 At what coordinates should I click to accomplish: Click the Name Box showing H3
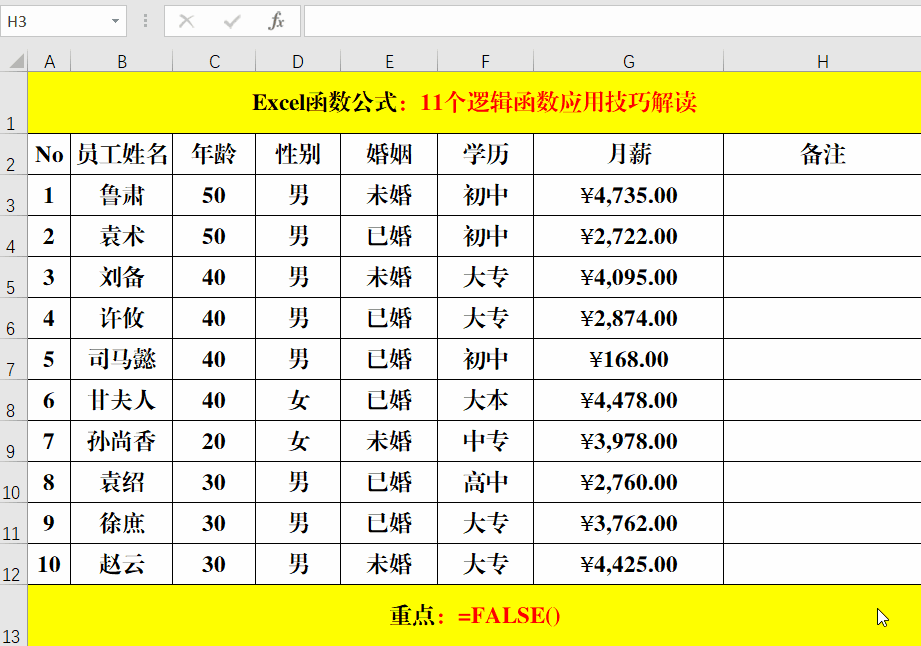[x=63, y=22]
